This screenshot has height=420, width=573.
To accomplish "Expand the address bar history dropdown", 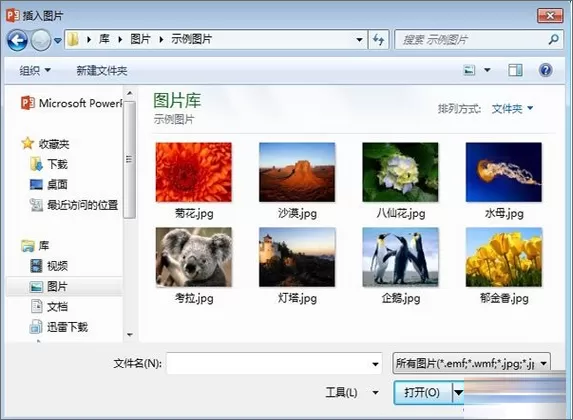I will click(x=360, y=39).
